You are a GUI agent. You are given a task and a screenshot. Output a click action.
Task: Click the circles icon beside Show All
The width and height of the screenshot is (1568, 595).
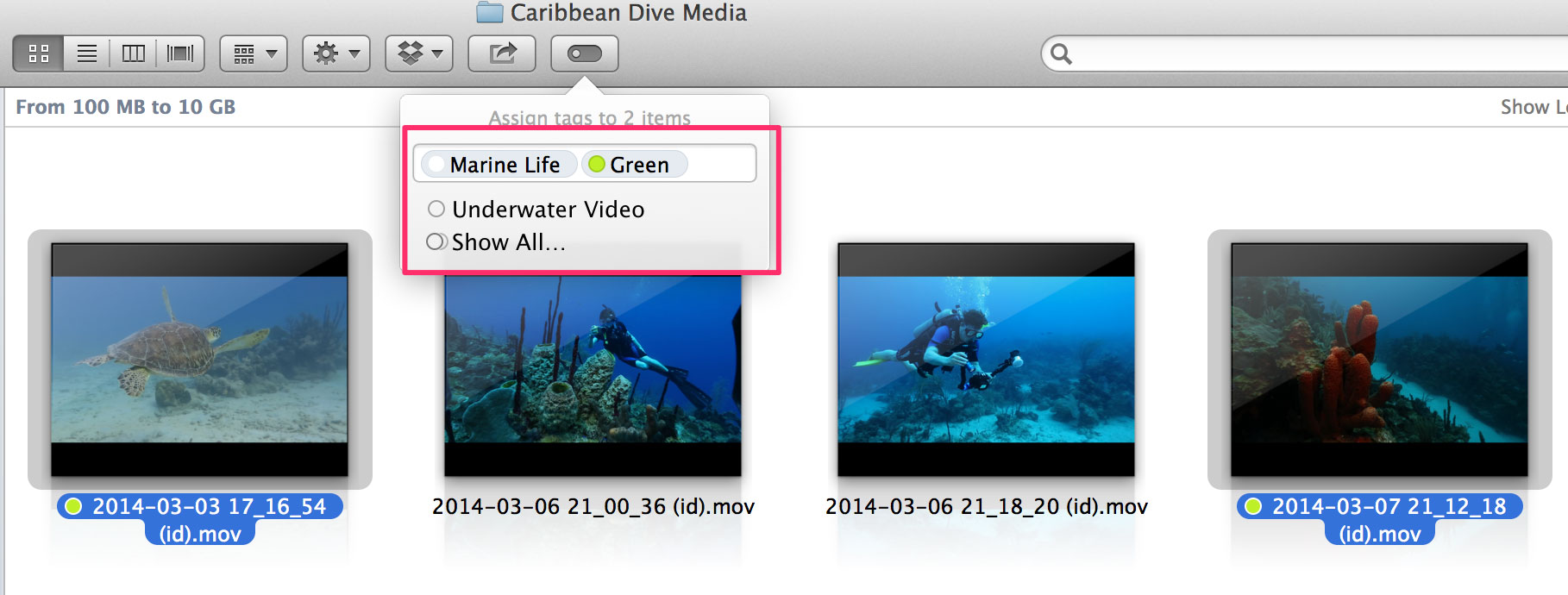[x=436, y=241]
